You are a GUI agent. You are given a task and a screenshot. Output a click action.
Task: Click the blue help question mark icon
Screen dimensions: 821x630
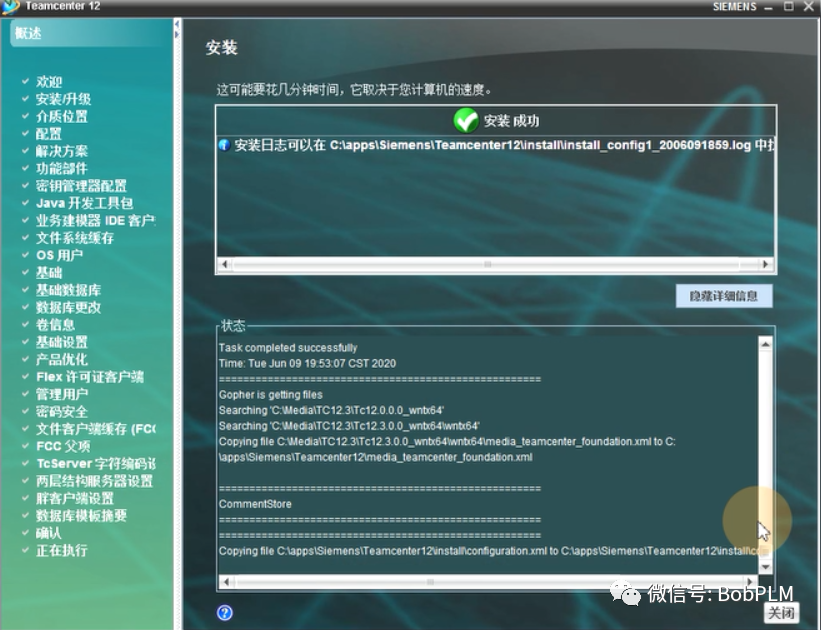tap(225, 612)
